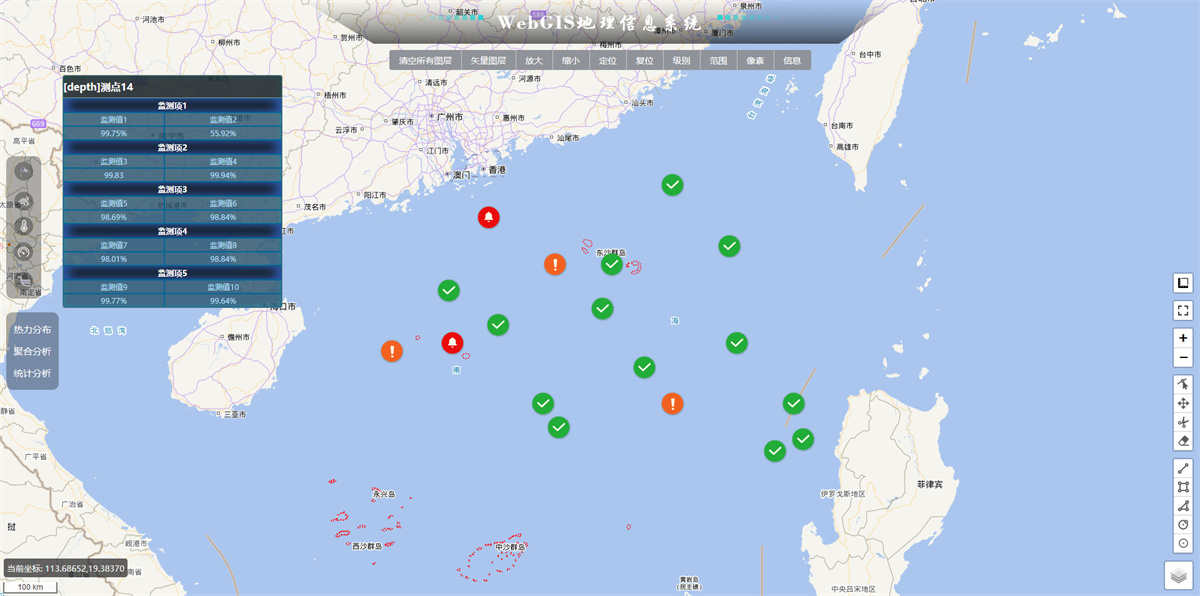Click the 99.64% value cell
Screen dimensions: 1200x596
[x=223, y=301]
